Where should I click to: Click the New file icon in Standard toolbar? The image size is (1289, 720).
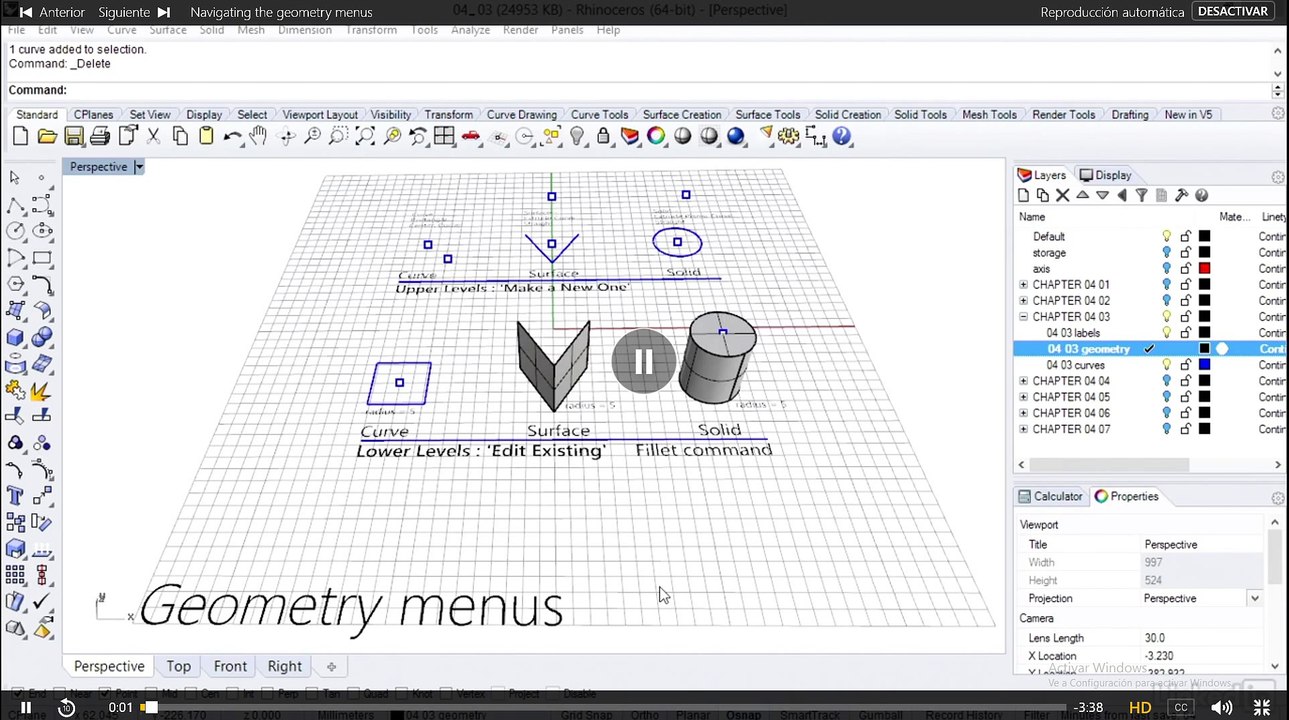19,136
